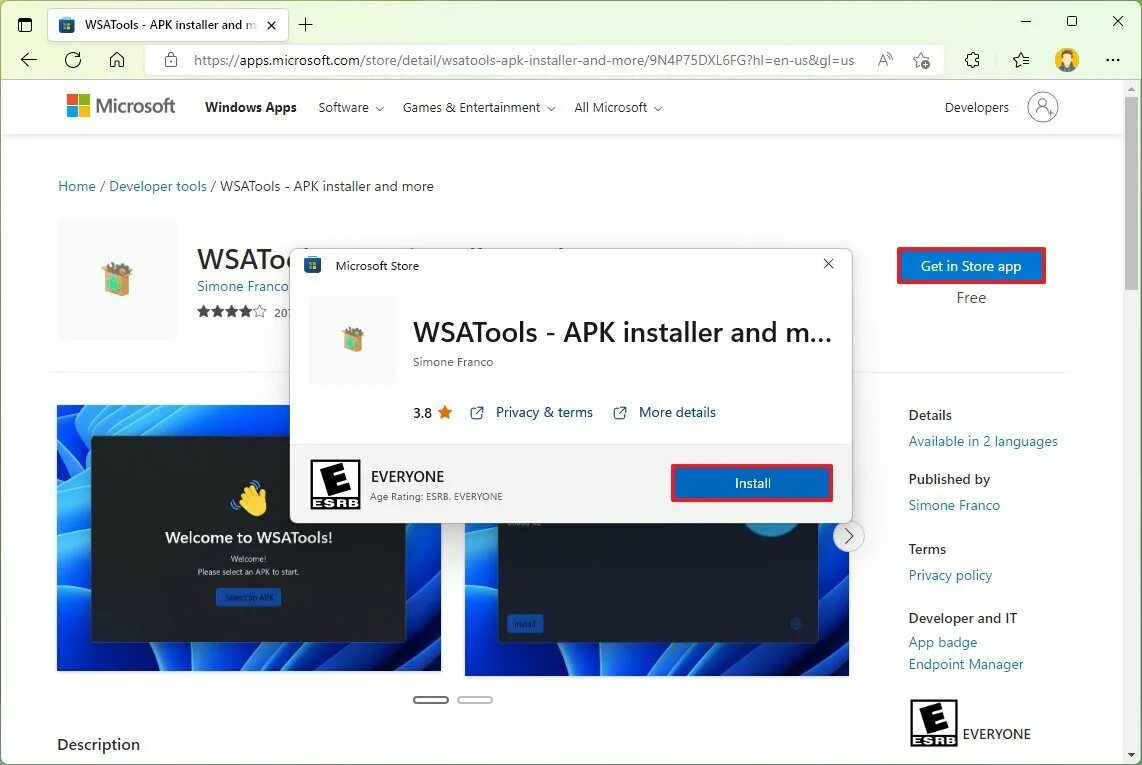
Task: View site lock information icon
Action: (x=170, y=60)
